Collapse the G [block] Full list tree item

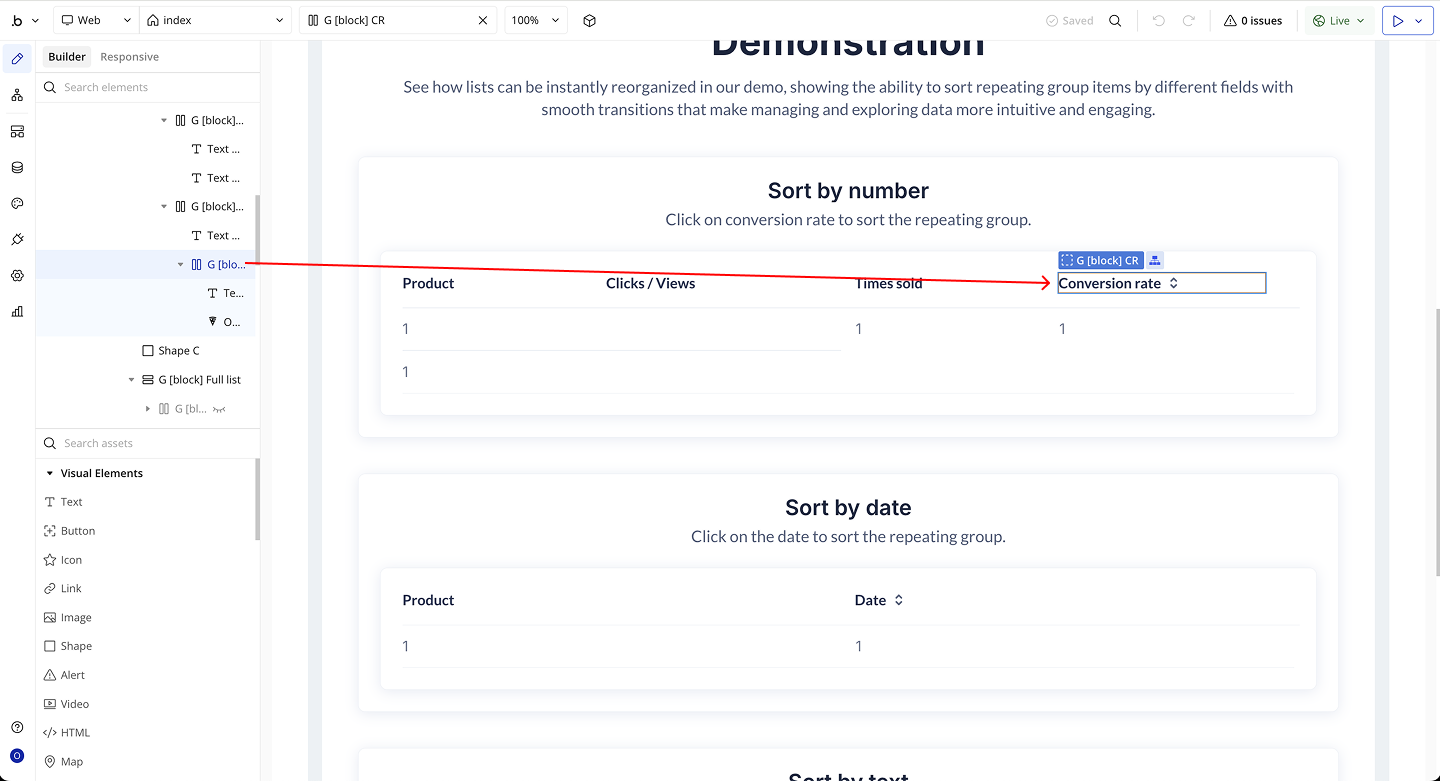[132, 380]
